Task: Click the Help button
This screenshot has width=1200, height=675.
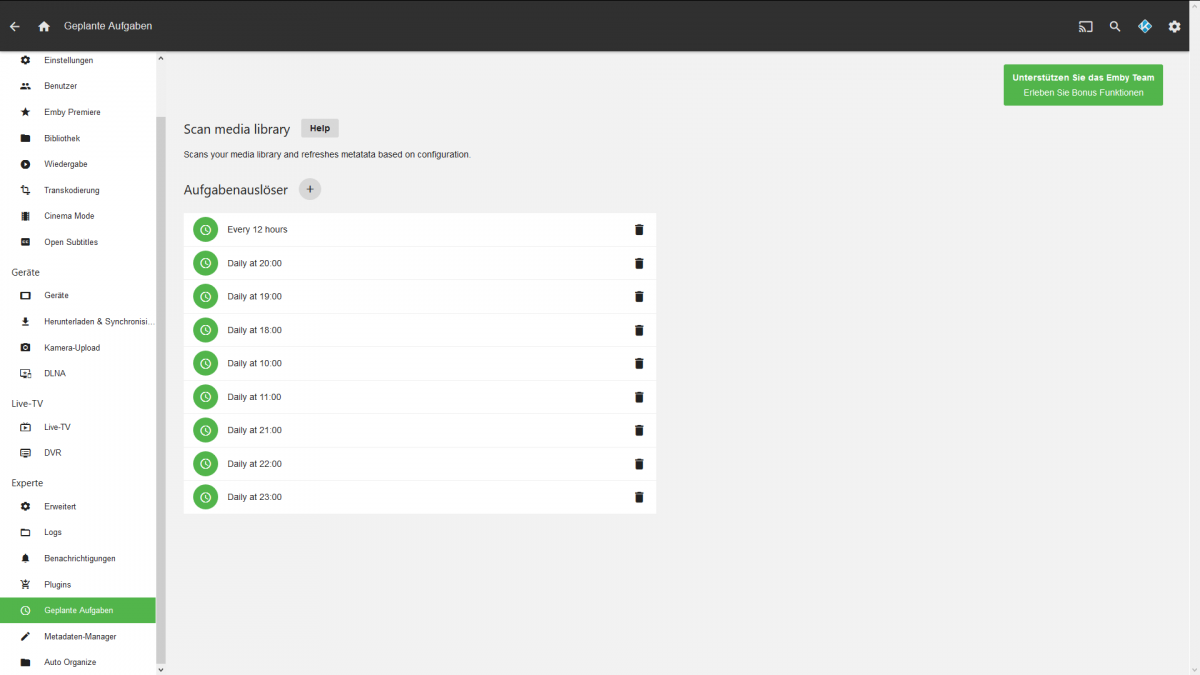Action: click(x=320, y=128)
